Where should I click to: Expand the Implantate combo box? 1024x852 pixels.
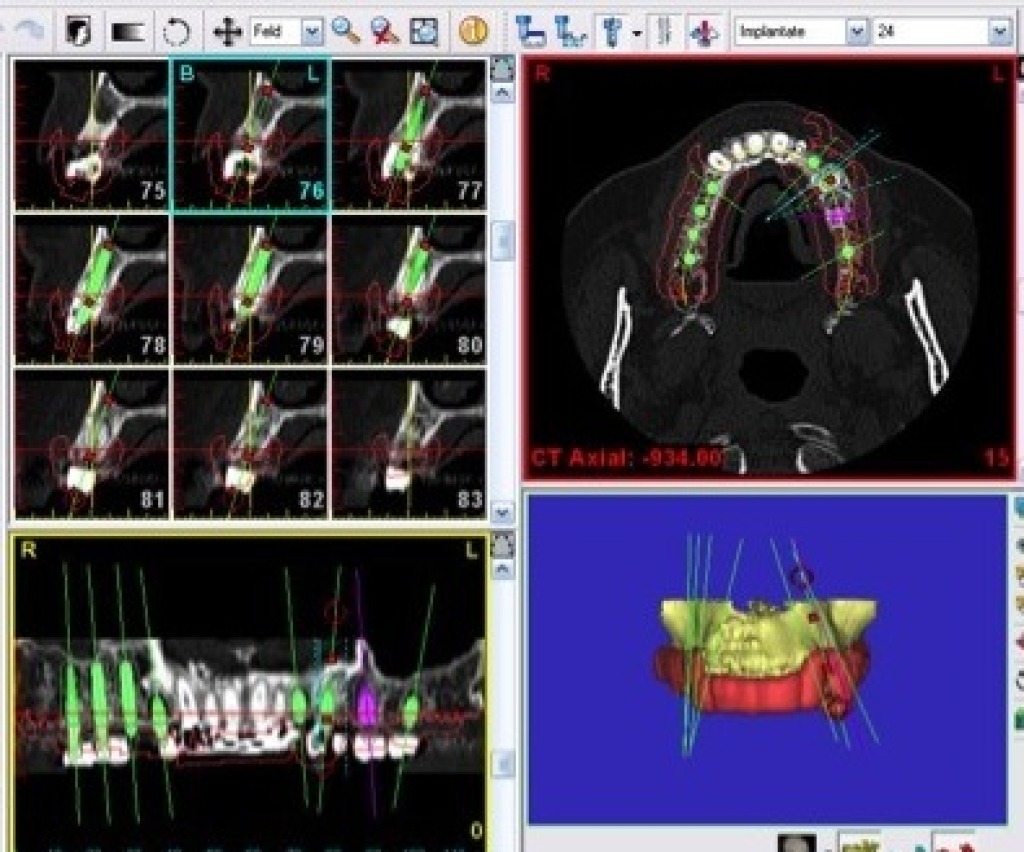click(x=856, y=32)
